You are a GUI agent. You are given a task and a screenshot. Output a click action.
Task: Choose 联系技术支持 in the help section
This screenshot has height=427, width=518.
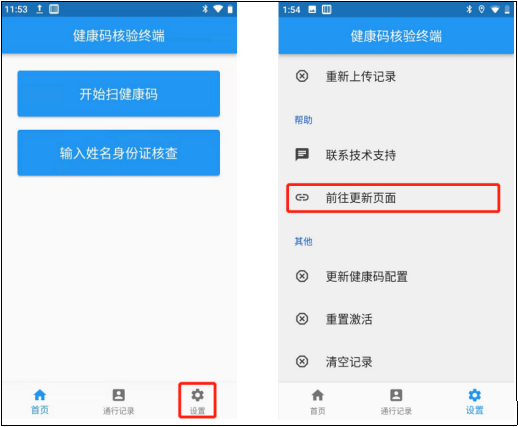pos(361,155)
